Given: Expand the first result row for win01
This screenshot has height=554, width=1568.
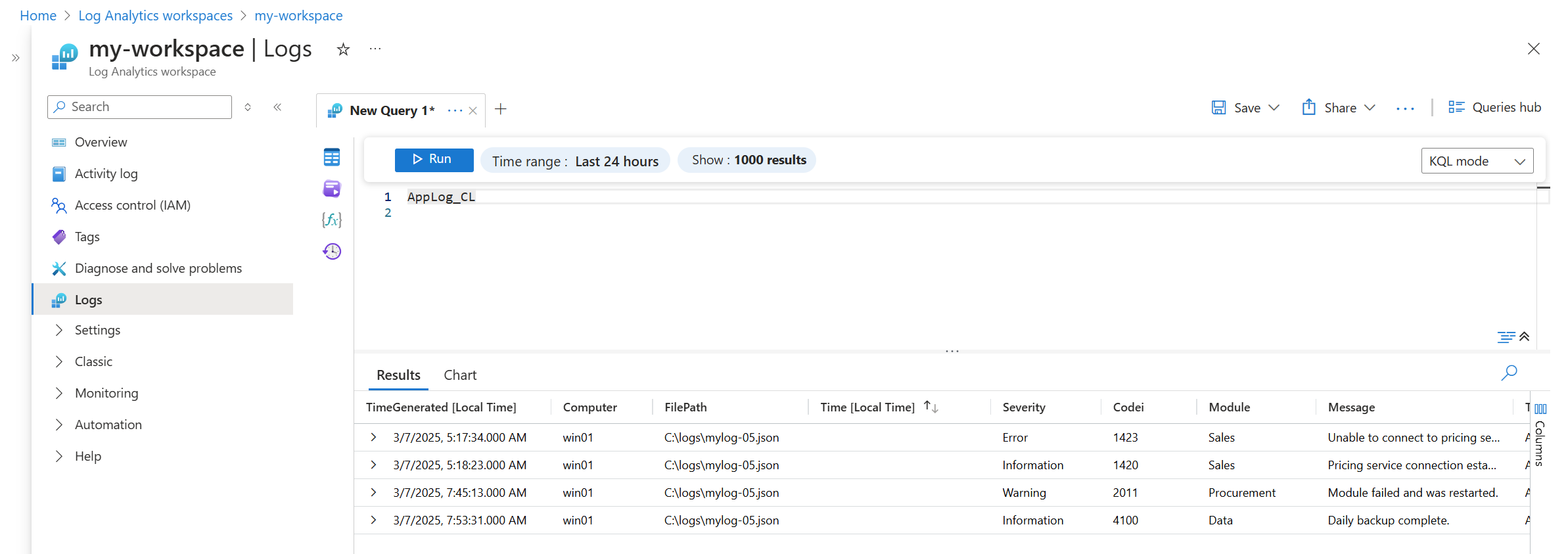Looking at the screenshot, I should tap(373, 437).
